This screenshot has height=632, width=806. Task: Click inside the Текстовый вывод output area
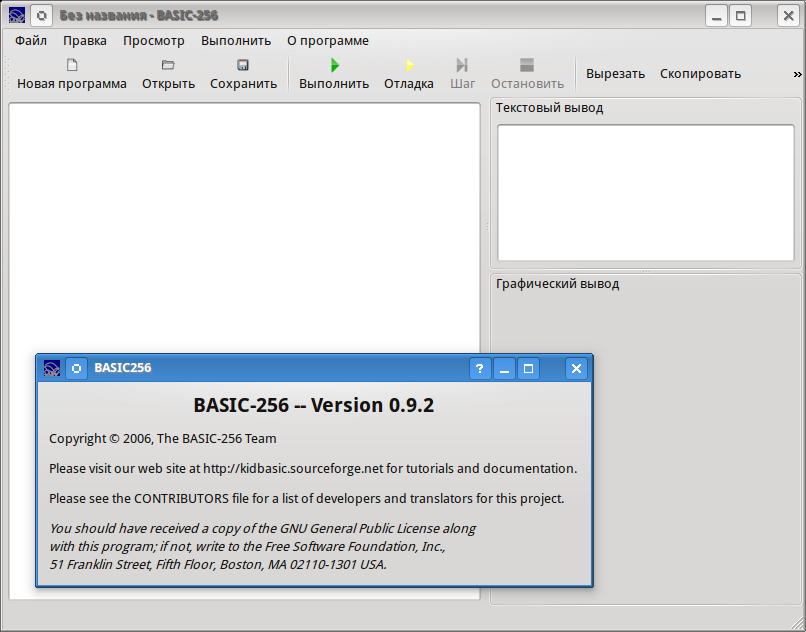coord(646,193)
